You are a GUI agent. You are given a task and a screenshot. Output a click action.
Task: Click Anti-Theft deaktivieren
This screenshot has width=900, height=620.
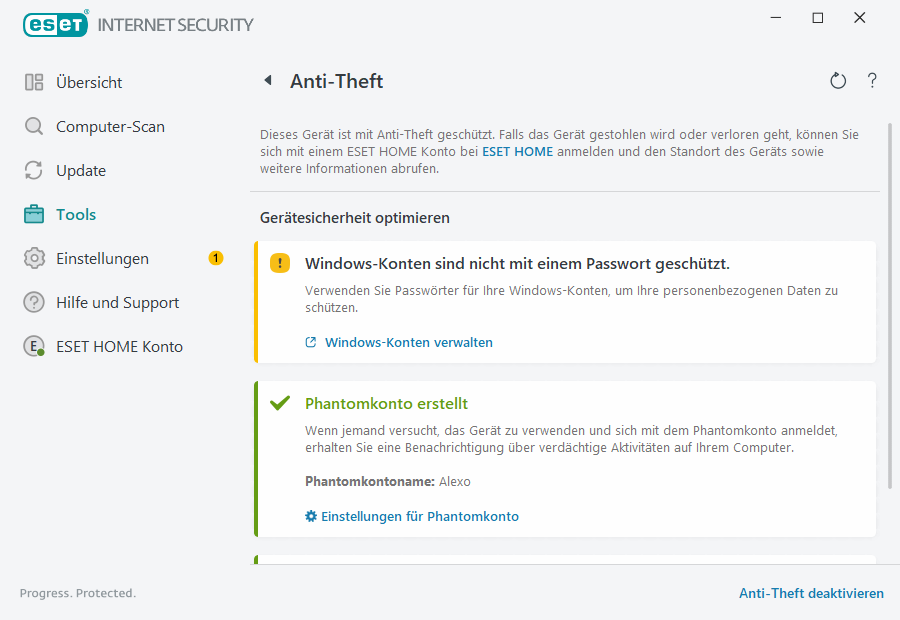coord(811,593)
